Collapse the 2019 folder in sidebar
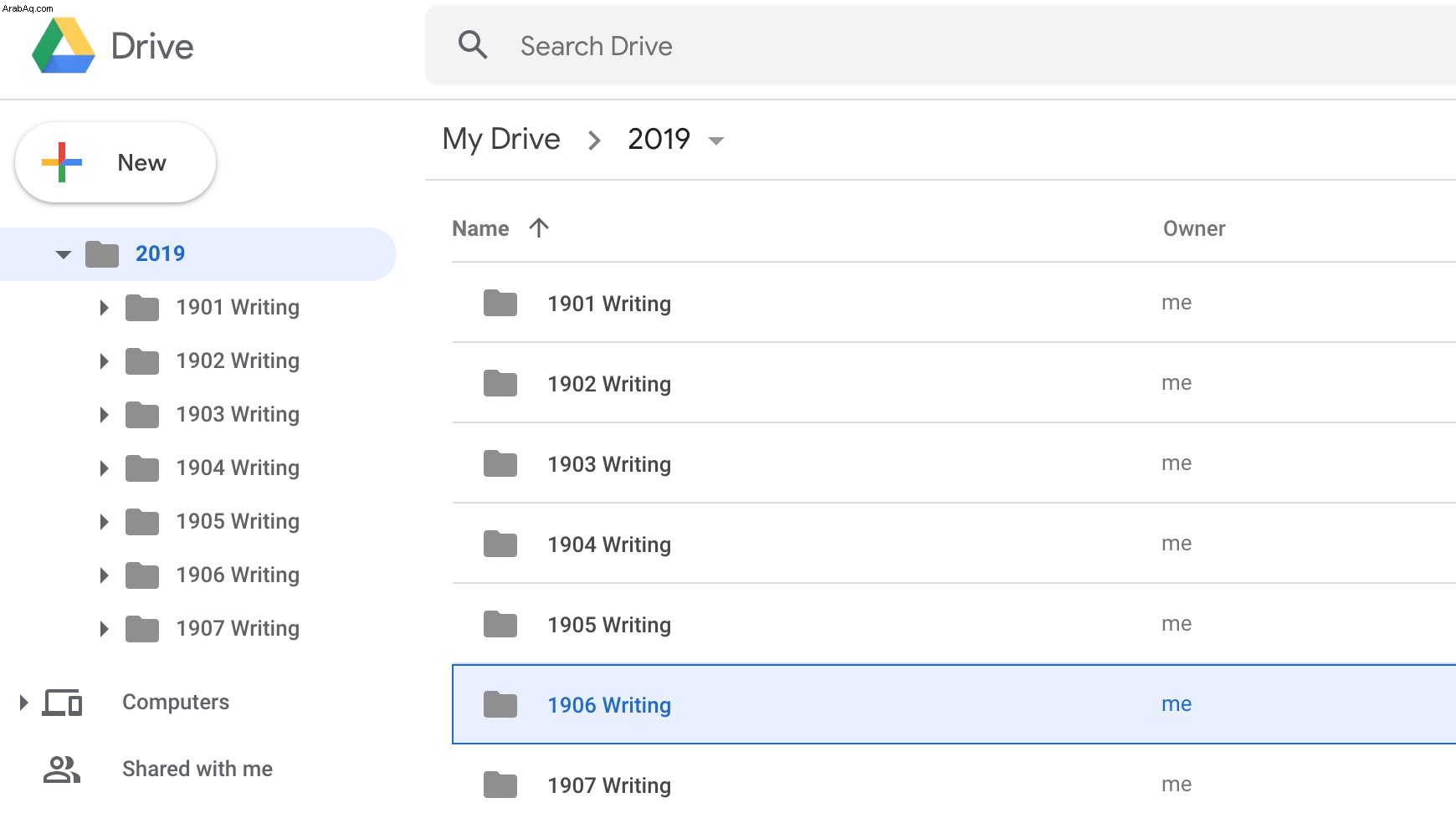 tap(64, 254)
